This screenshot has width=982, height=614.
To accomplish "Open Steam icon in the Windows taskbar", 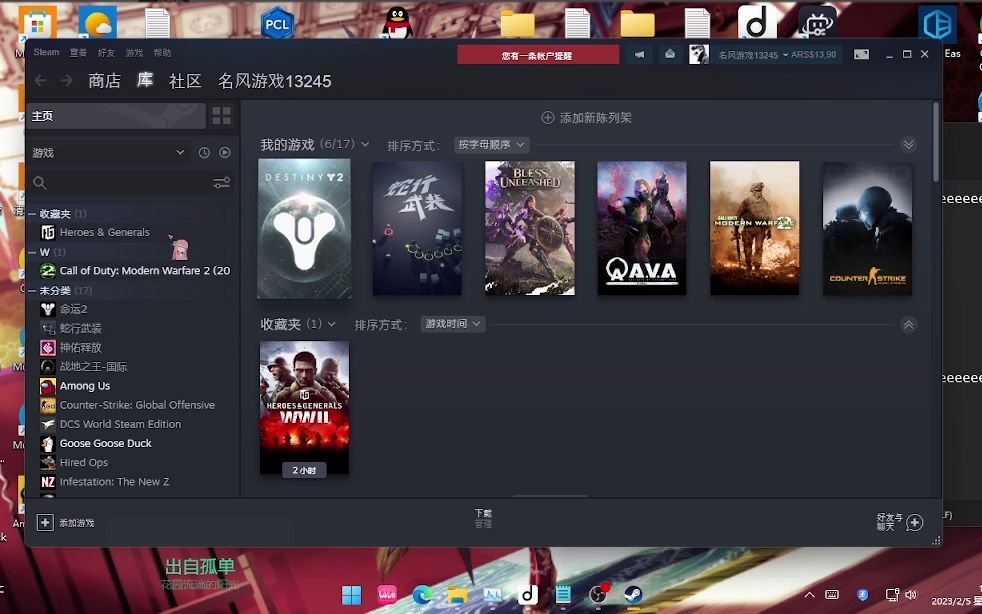I will click(x=634, y=594).
